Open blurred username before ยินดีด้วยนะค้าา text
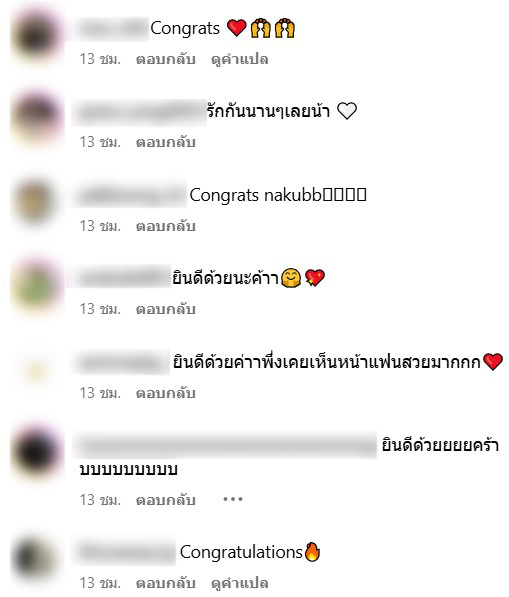This screenshot has height=597, width=509. point(121,278)
